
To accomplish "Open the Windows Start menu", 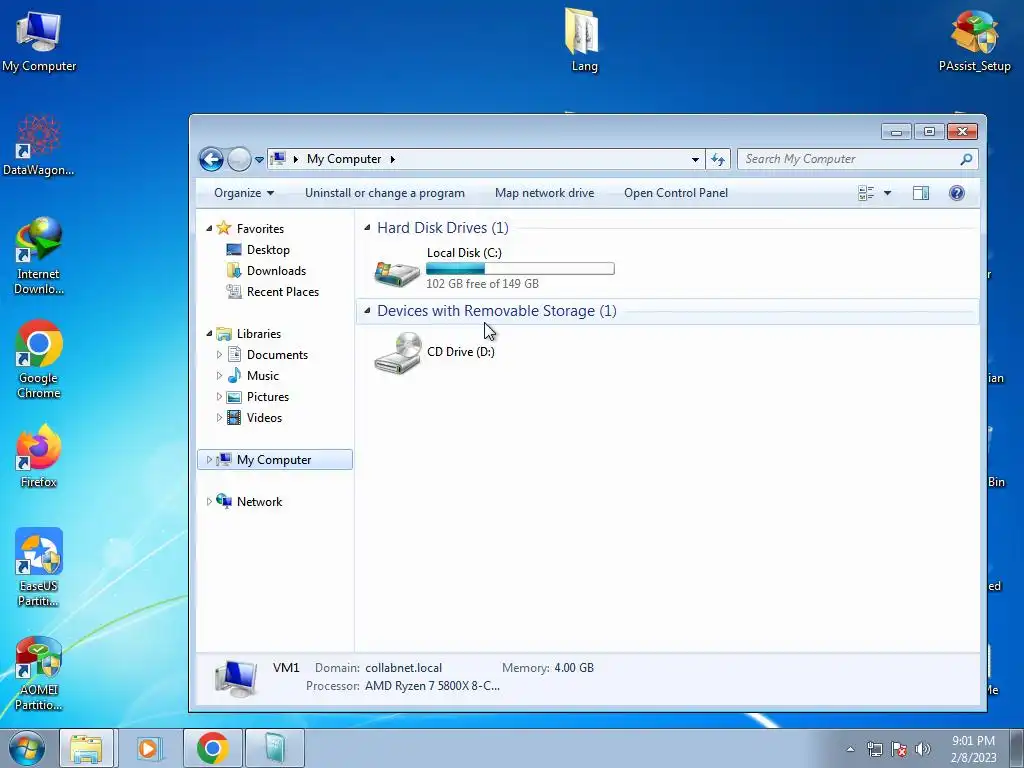I will (x=27, y=748).
